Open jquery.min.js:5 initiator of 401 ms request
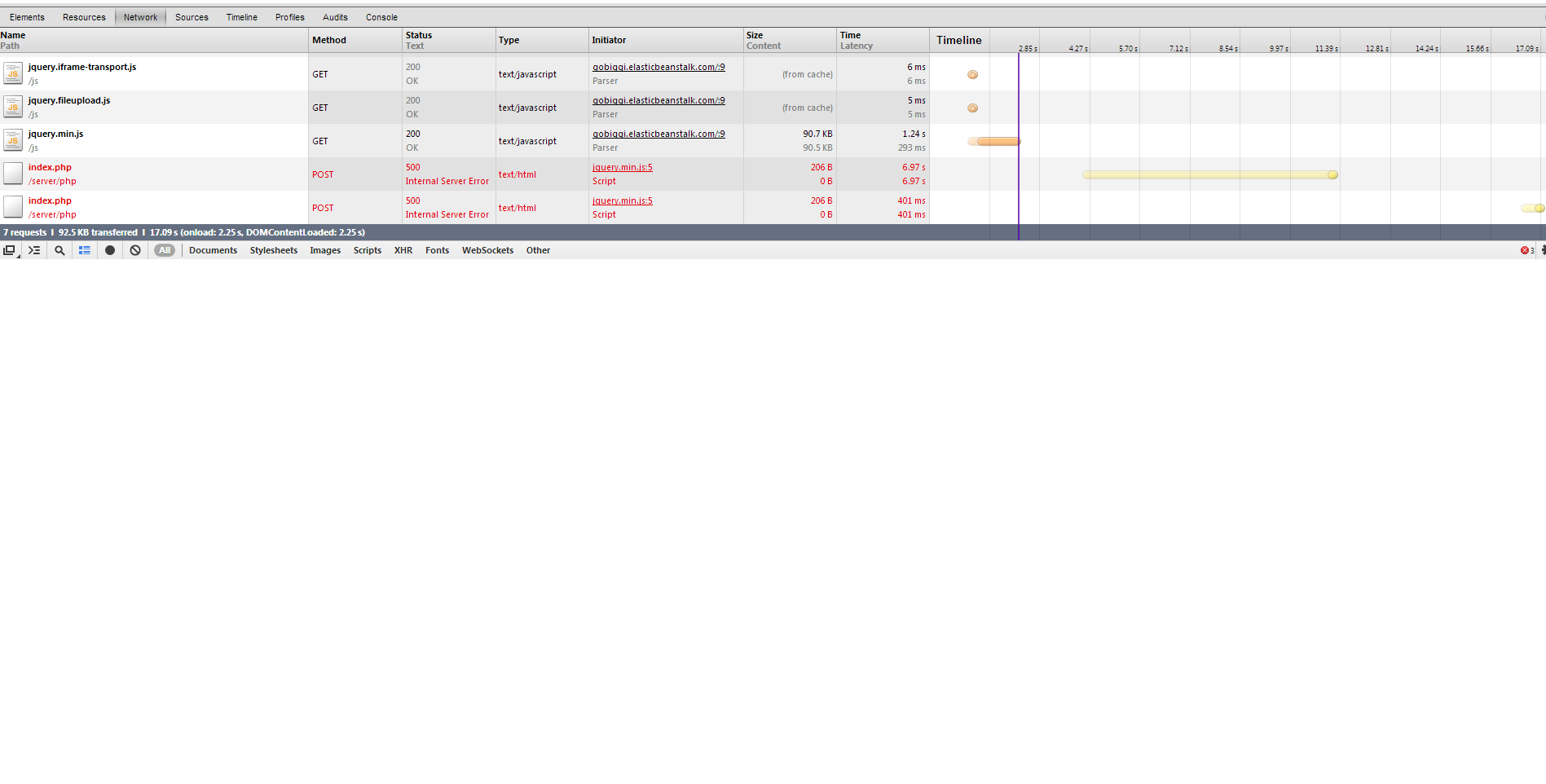Viewport: 1546px width, 784px height. 622,200
